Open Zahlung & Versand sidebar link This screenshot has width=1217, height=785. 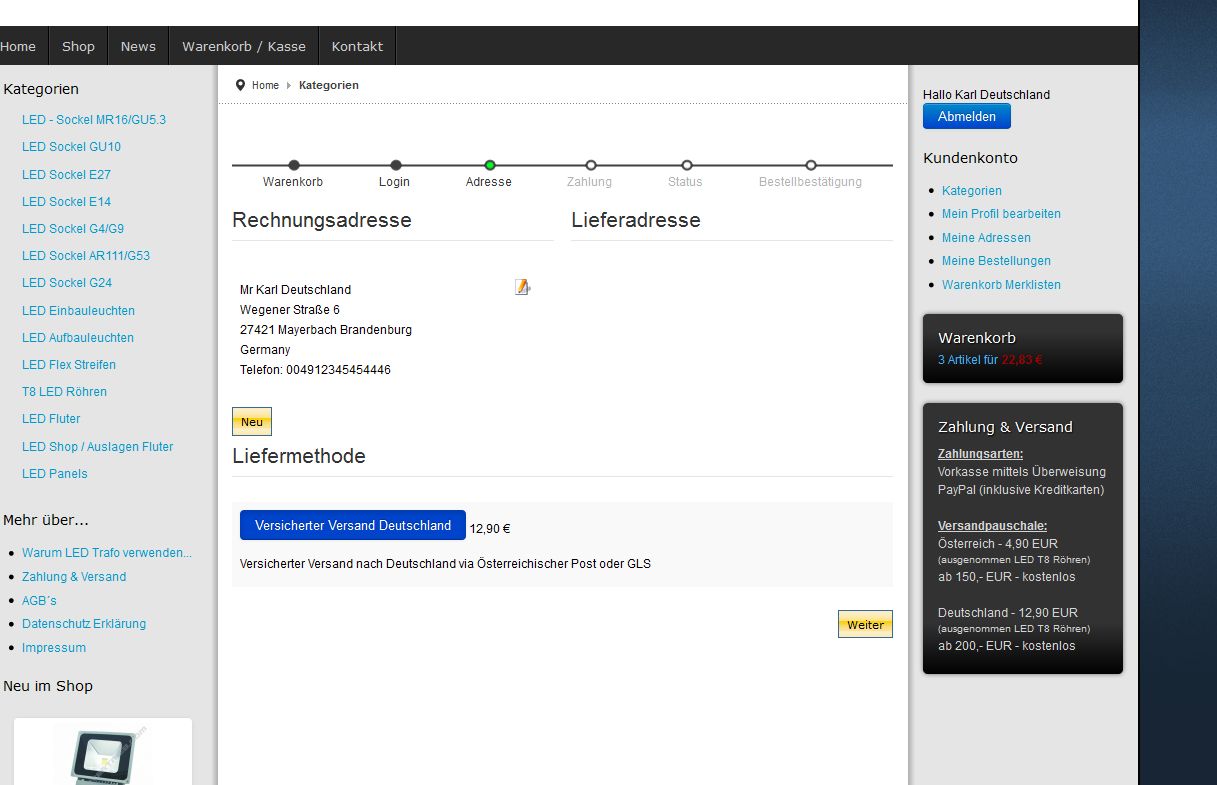(x=74, y=576)
